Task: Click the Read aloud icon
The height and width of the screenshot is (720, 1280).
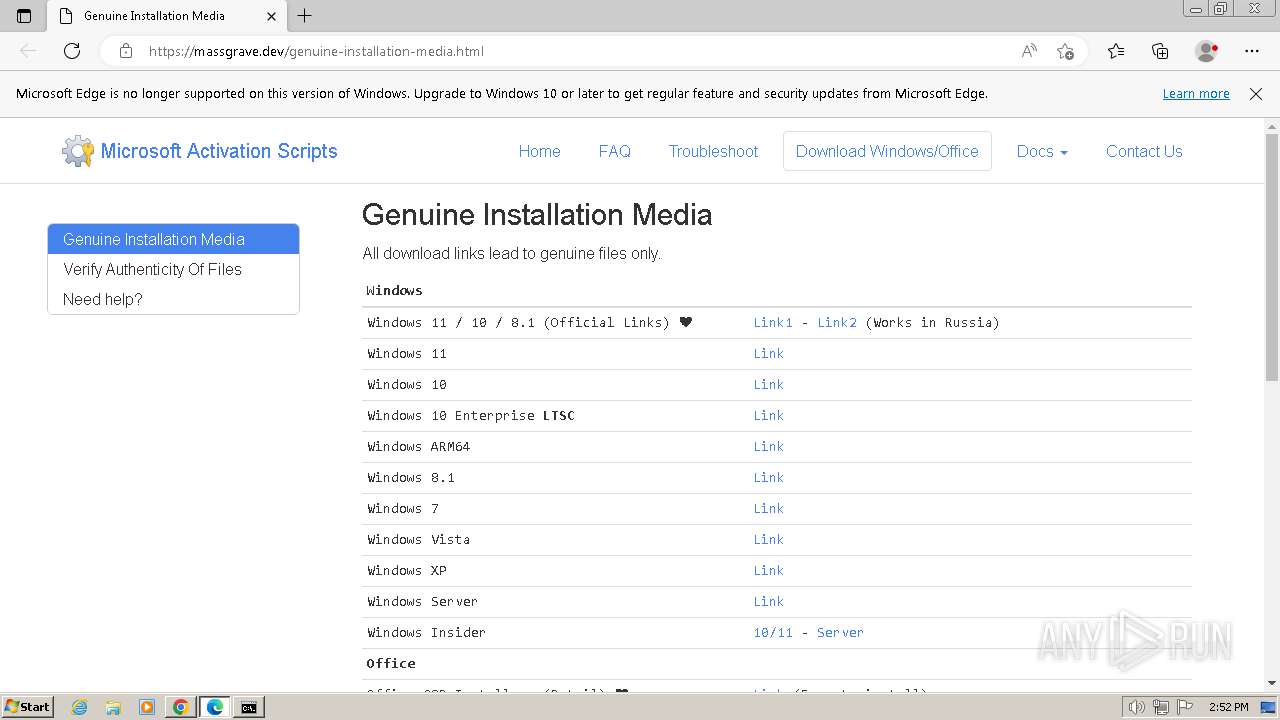Action: coord(1029,51)
